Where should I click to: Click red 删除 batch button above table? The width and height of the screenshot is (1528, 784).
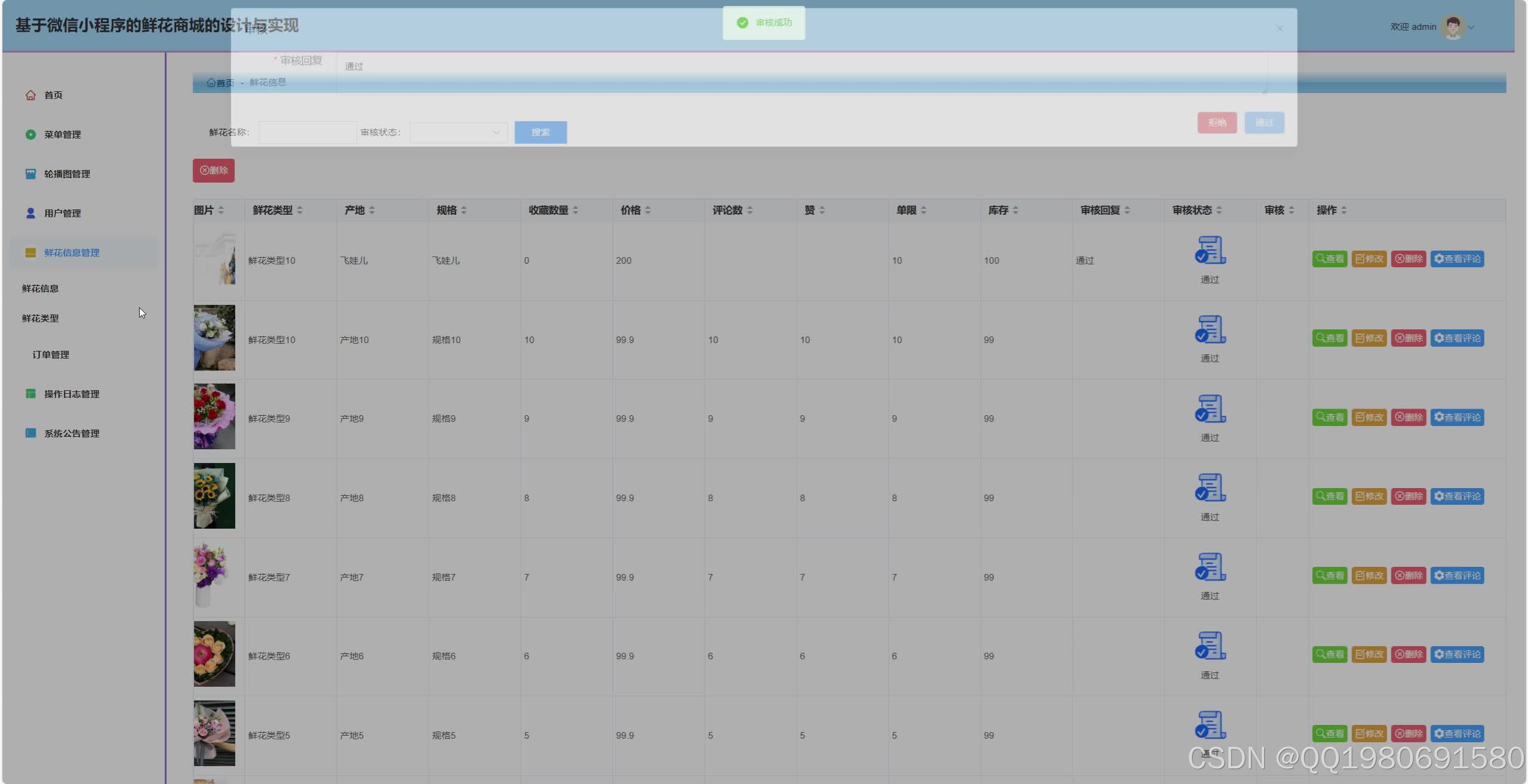pyautogui.click(x=214, y=171)
